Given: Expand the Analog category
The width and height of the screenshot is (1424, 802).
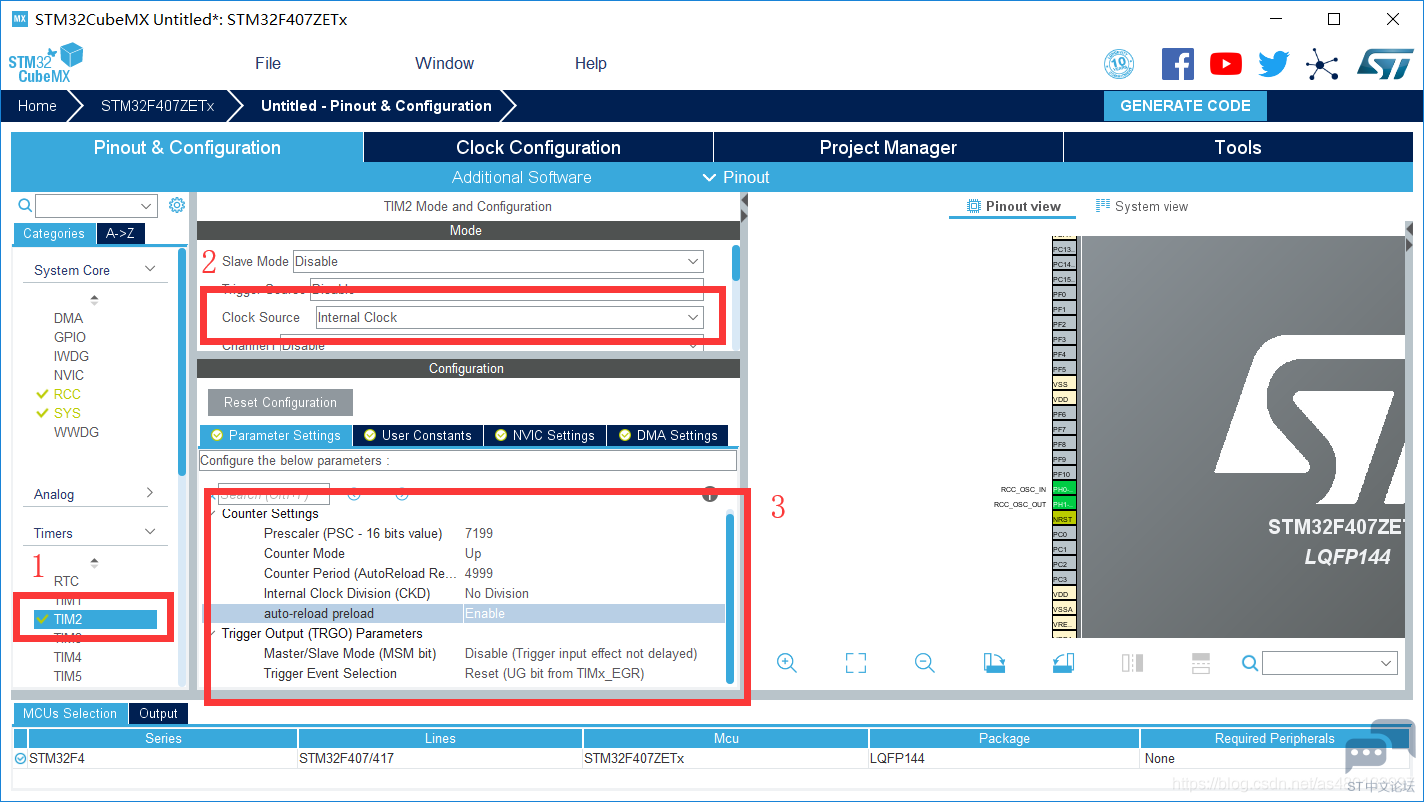Looking at the screenshot, I should pos(150,493).
